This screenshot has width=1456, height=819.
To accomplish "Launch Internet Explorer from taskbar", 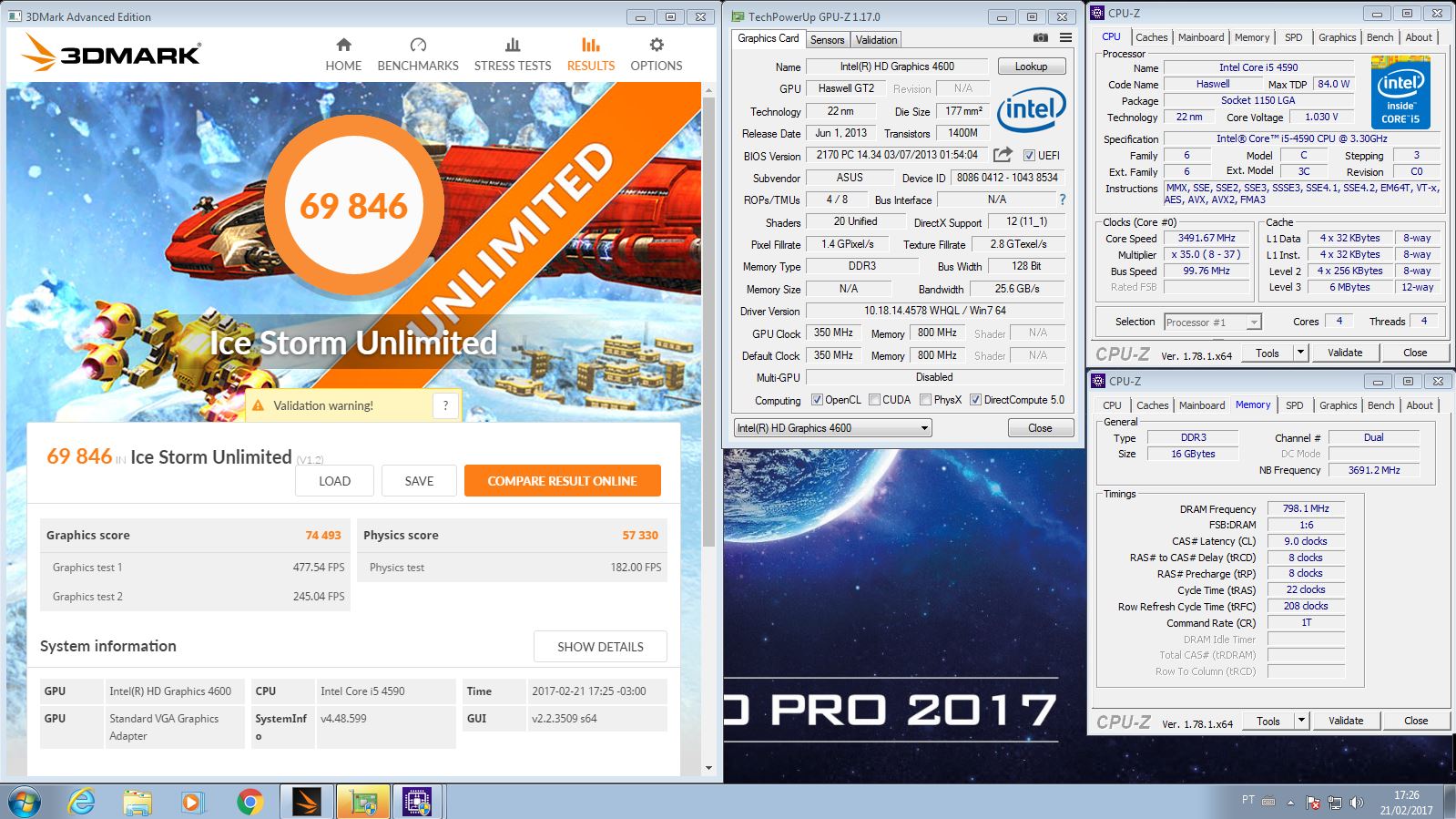I will pos(82,802).
